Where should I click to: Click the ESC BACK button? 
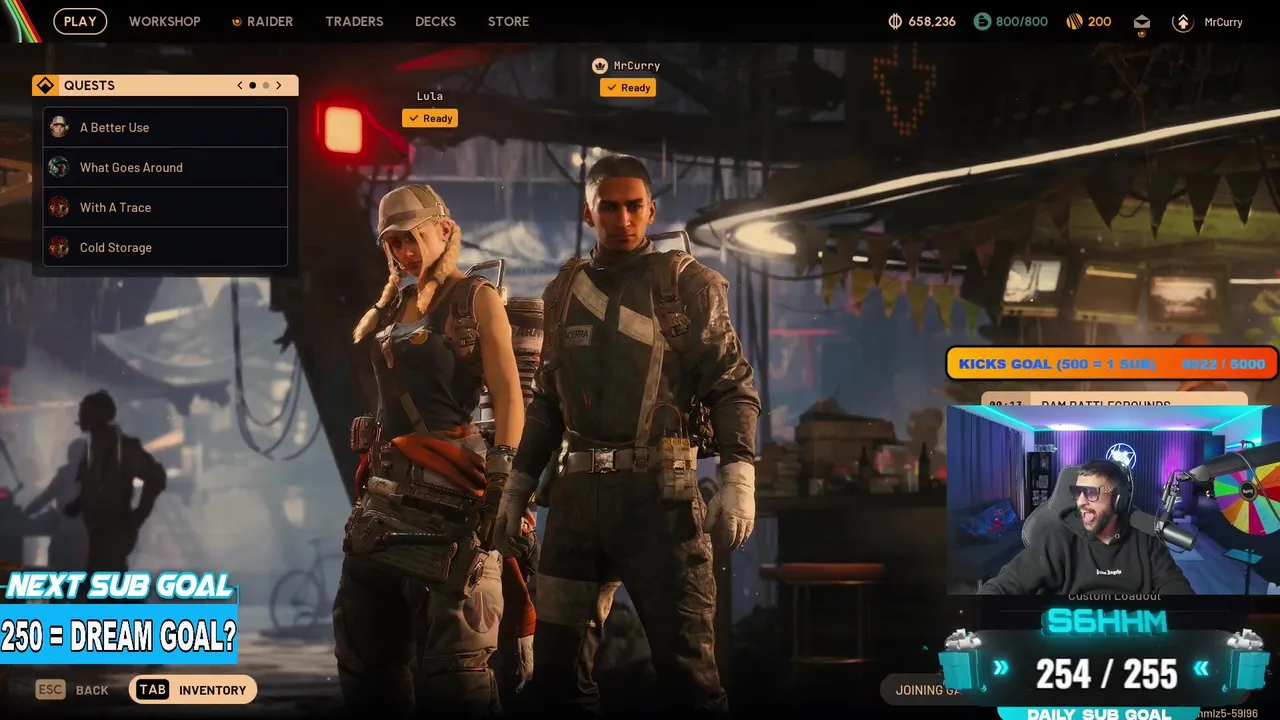tap(72, 690)
